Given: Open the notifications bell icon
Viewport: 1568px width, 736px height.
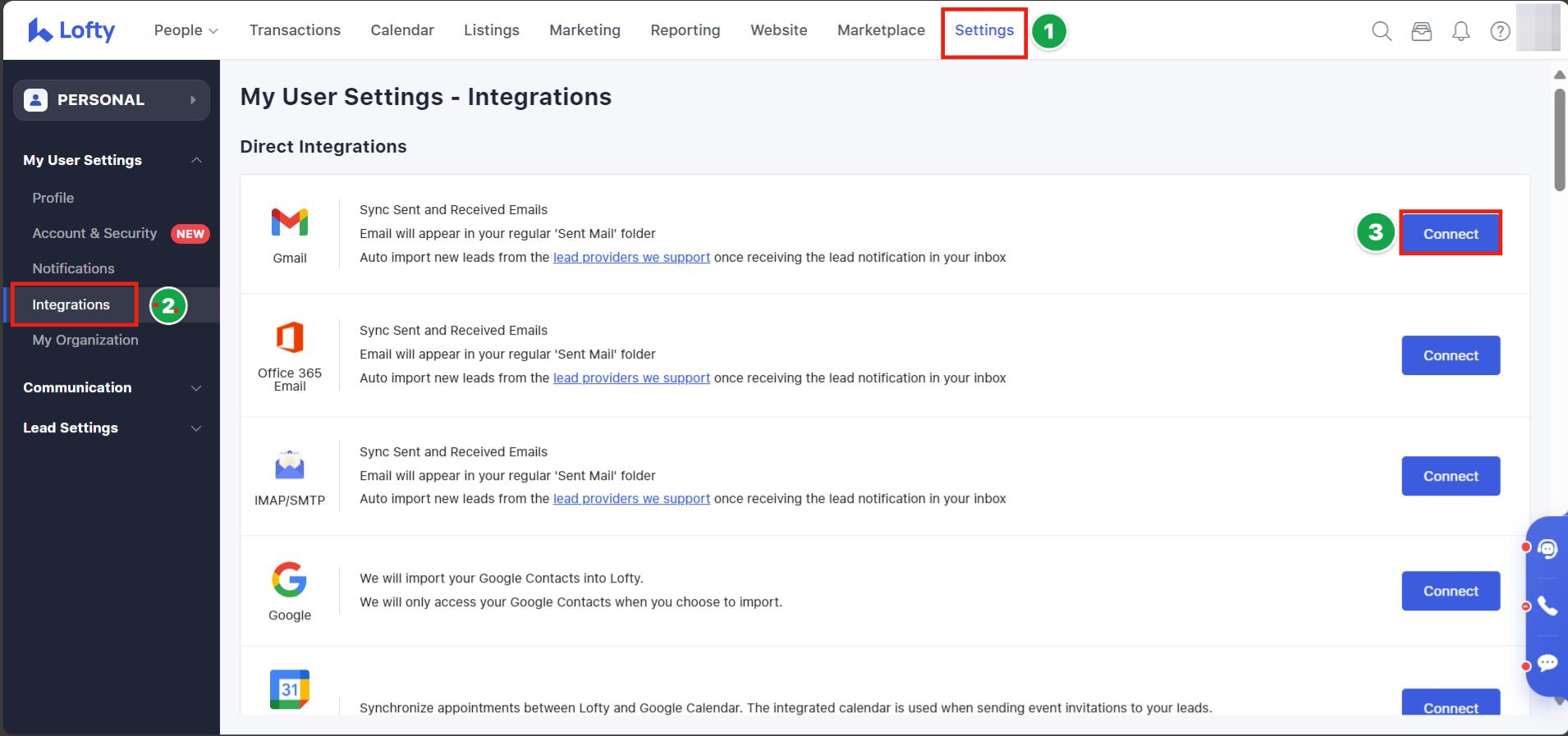Looking at the screenshot, I should (x=1460, y=31).
